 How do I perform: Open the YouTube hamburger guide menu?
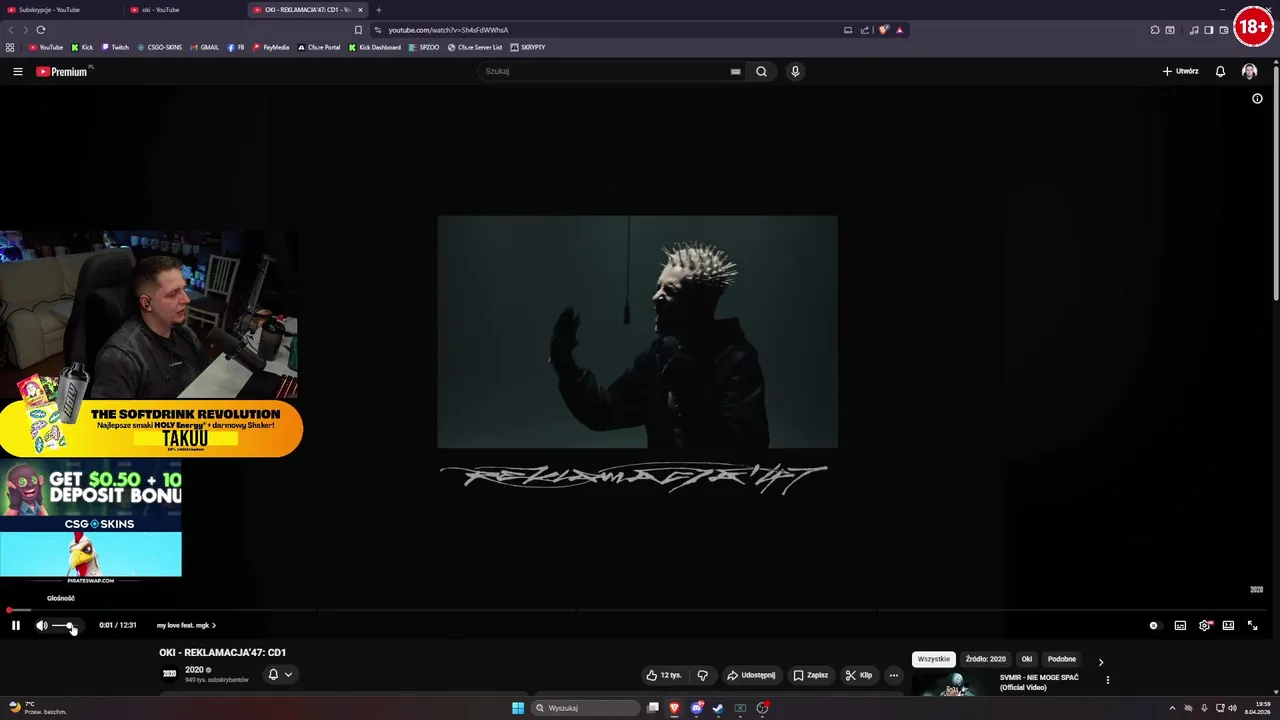click(x=17, y=71)
